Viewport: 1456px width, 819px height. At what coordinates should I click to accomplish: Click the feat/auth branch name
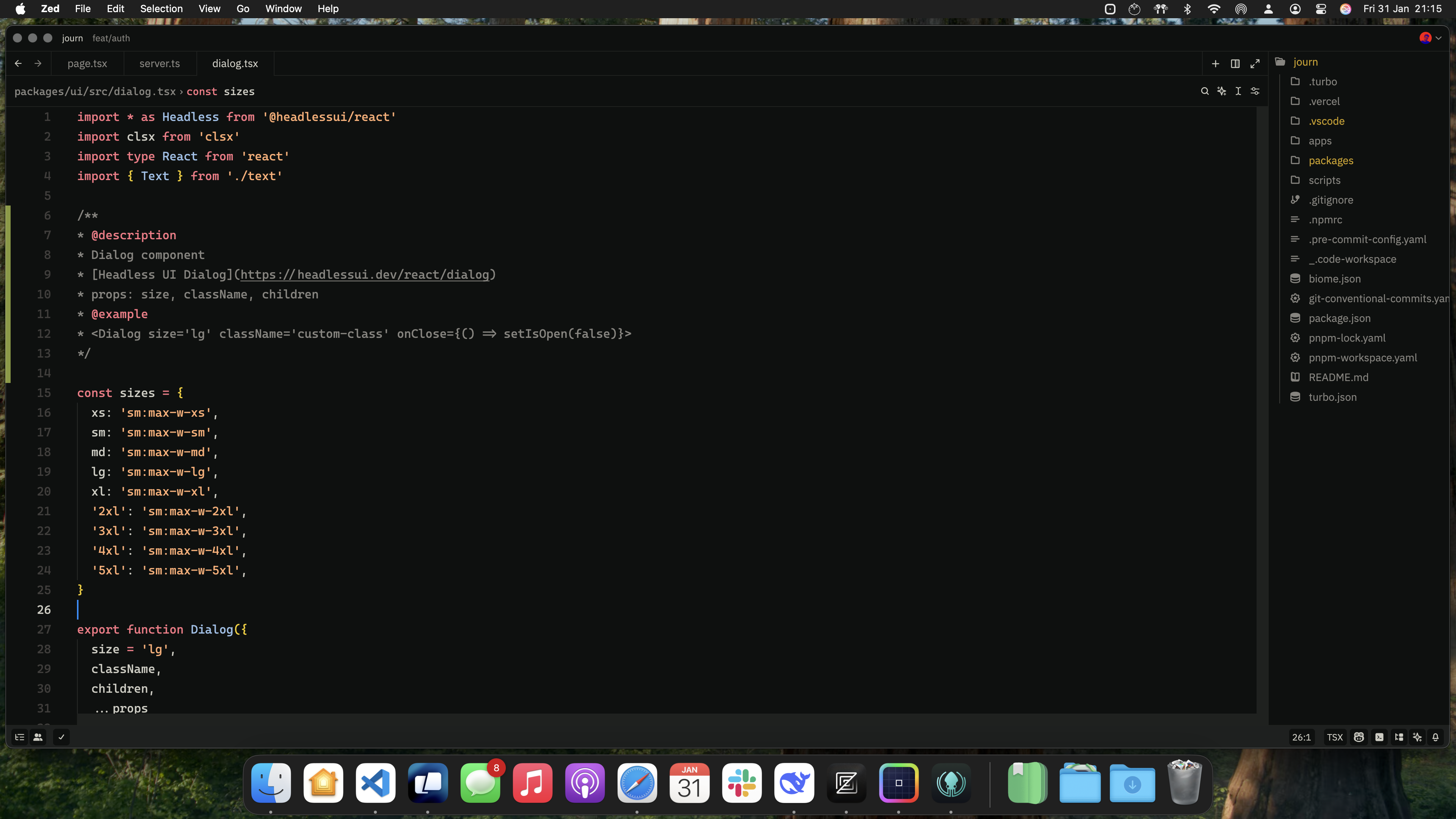[111, 38]
